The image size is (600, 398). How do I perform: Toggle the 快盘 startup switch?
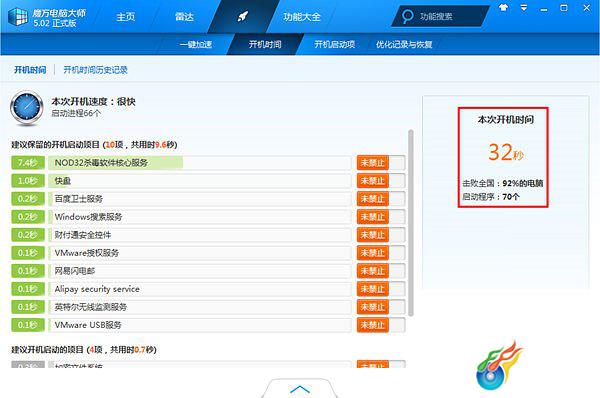381,181
